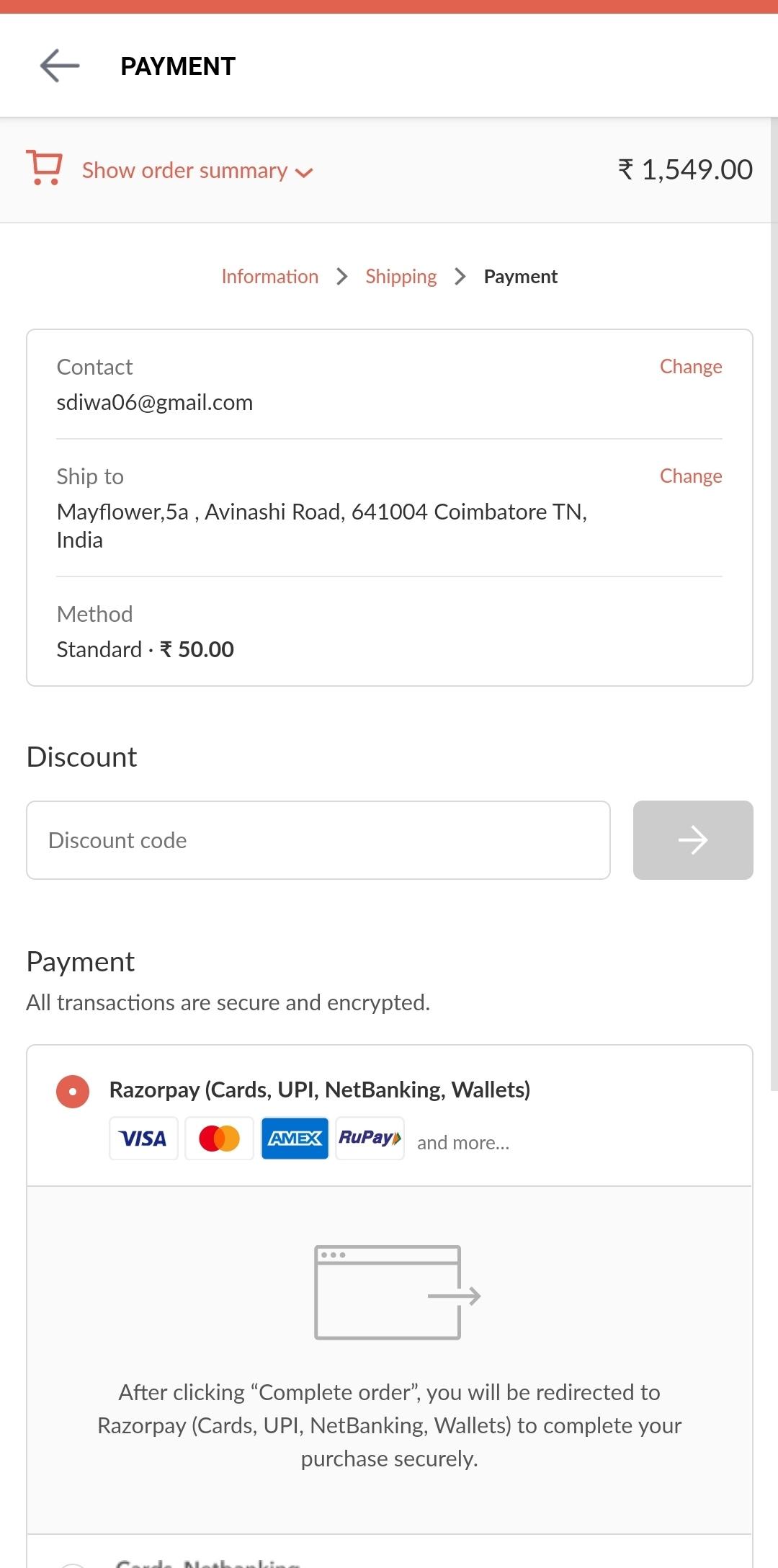Tap the shopping cart icon
This screenshot has height=1568, width=778.
coord(44,168)
